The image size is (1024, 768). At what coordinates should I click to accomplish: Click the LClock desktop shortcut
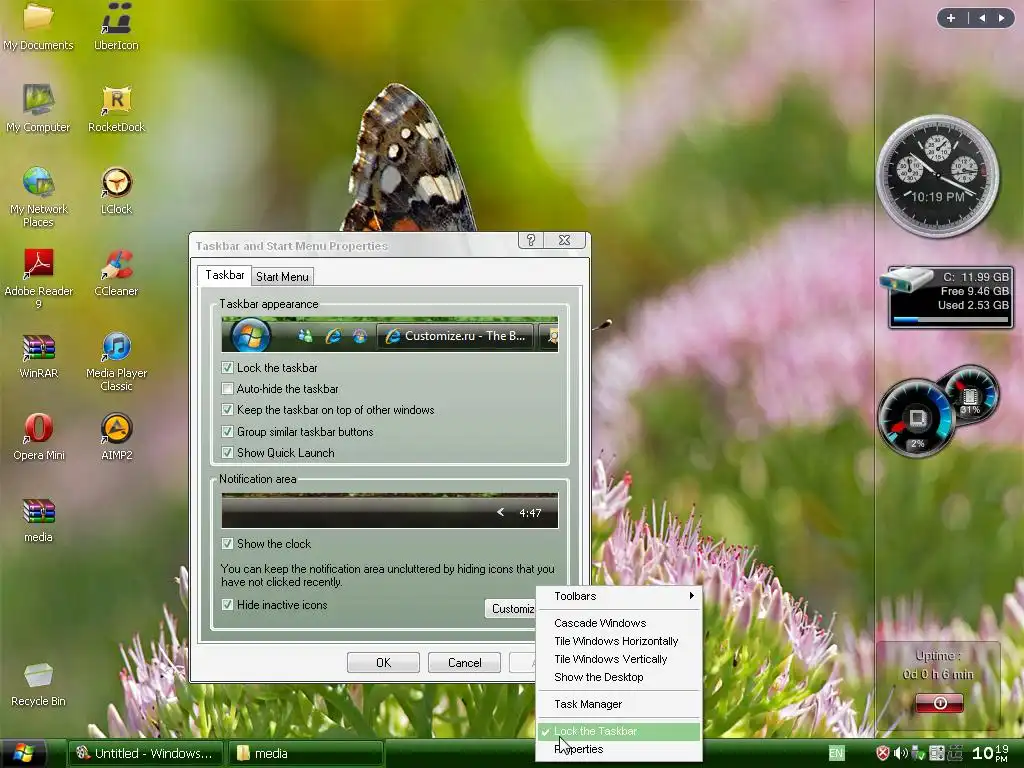[116, 191]
